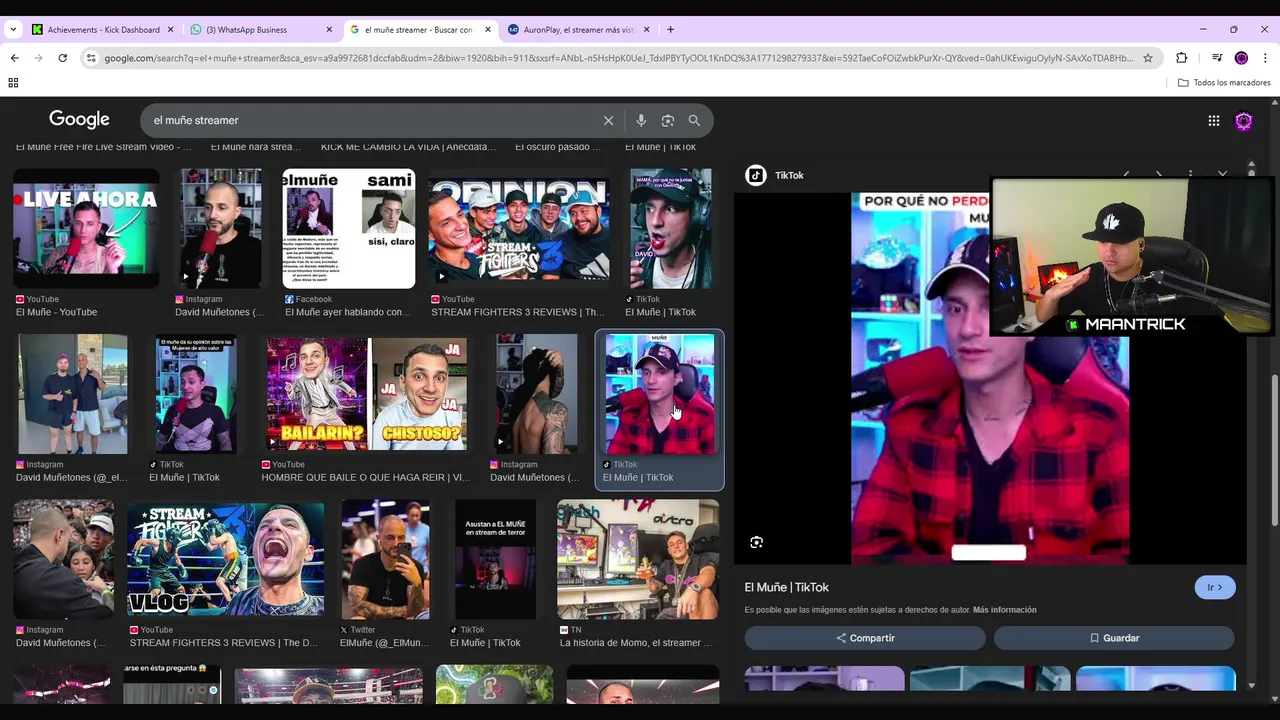Open Asustan a El Muñe TikTok thumbnail
1280x720 pixels.
pos(495,559)
